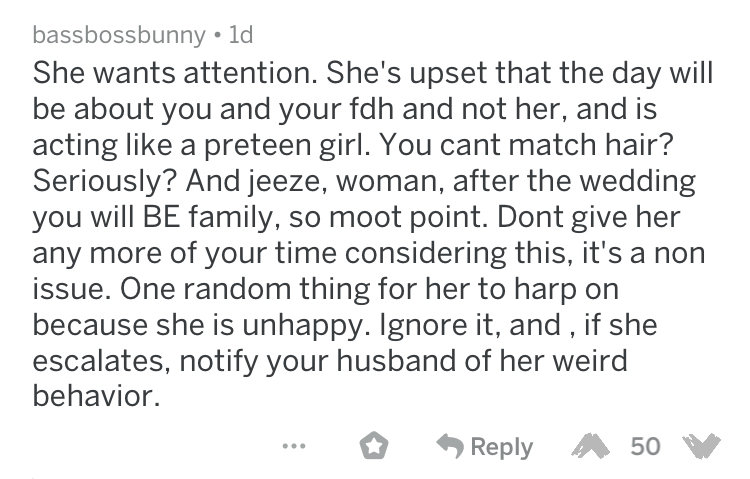The width and height of the screenshot is (750, 479).
Task: Give an award using the badge icon
Action: (374, 446)
